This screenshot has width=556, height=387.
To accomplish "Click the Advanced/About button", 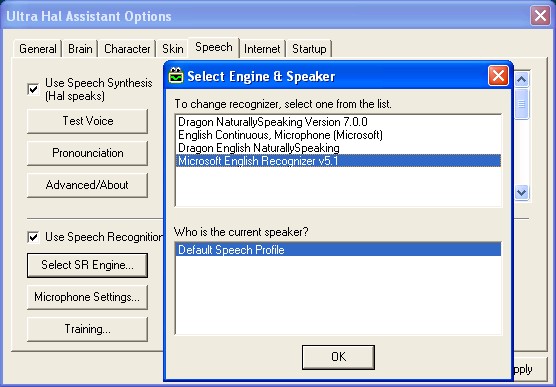I will [88, 185].
